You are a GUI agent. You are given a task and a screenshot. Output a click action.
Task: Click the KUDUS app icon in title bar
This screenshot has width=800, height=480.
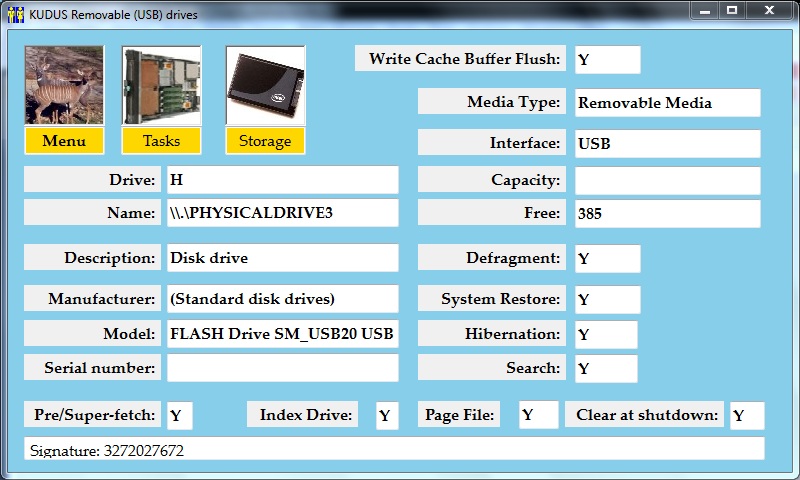tap(15, 14)
